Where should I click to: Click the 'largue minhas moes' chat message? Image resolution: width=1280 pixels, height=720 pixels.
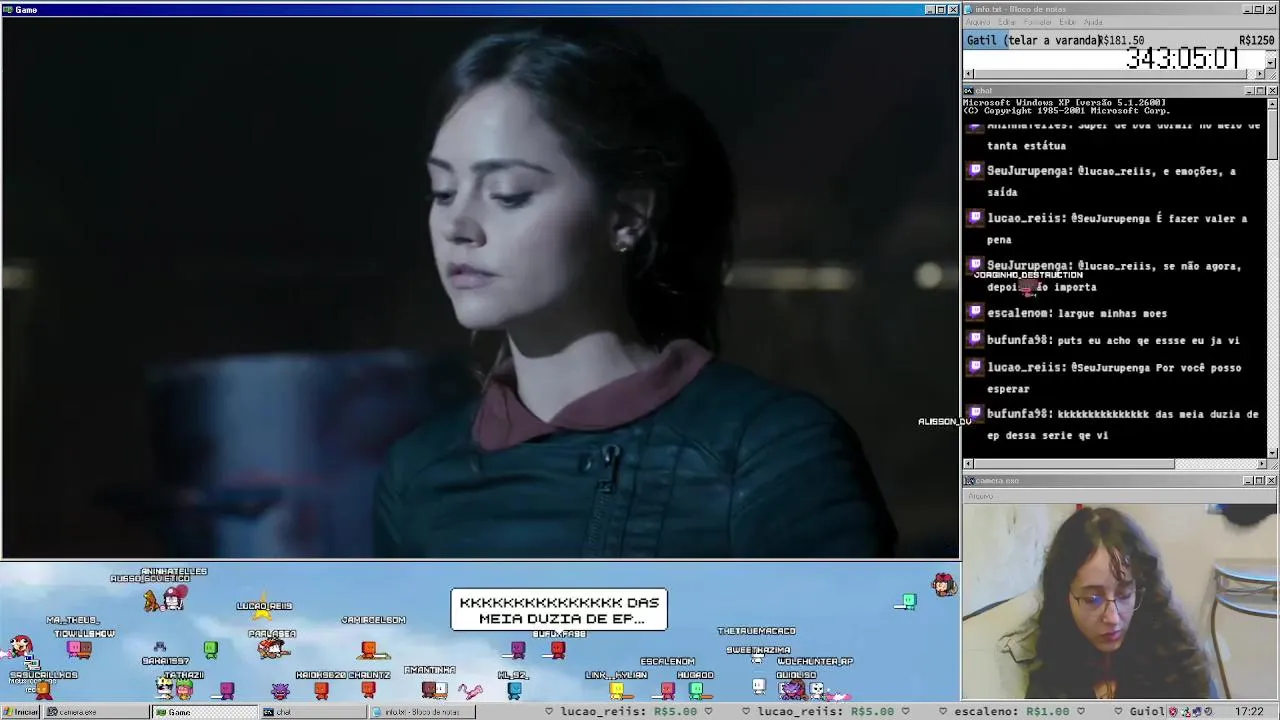[1112, 313]
